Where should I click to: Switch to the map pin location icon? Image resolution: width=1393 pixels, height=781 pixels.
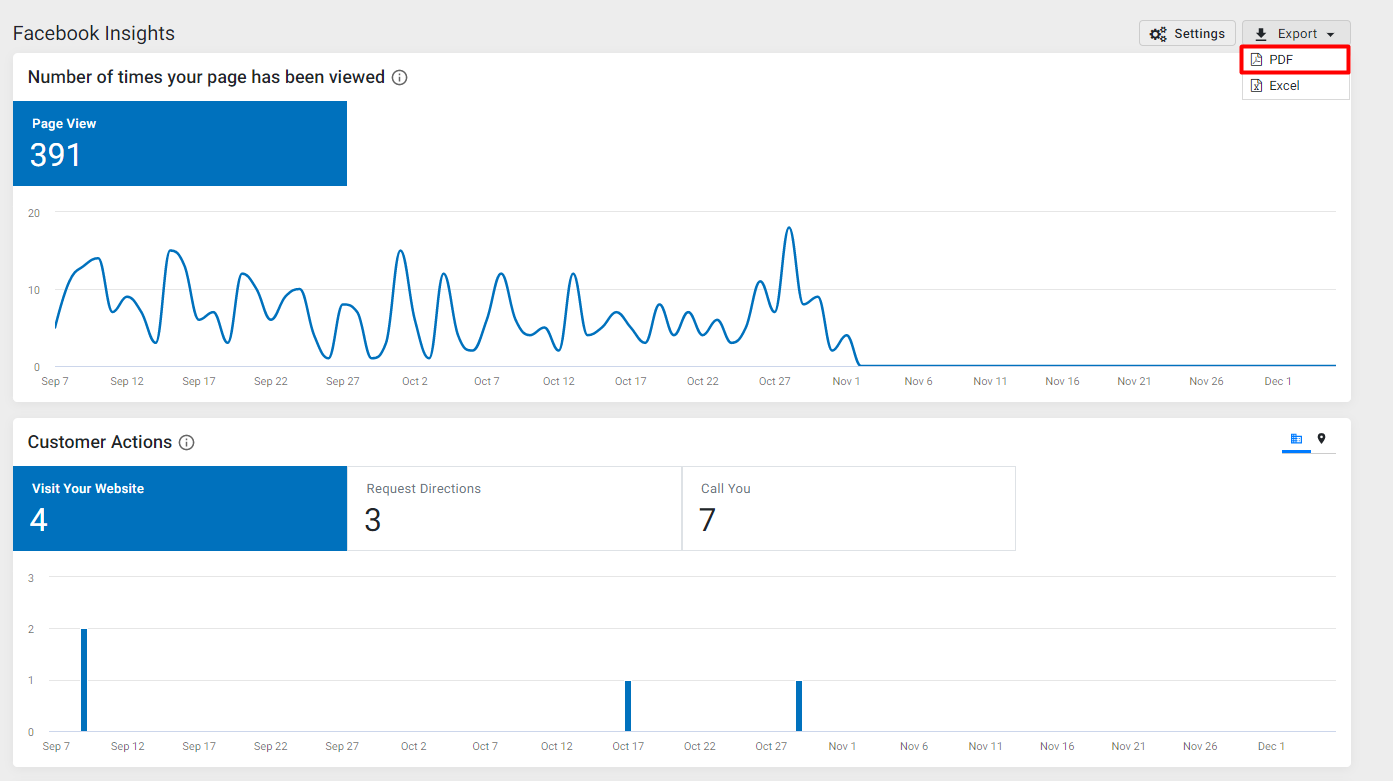(x=1321, y=439)
